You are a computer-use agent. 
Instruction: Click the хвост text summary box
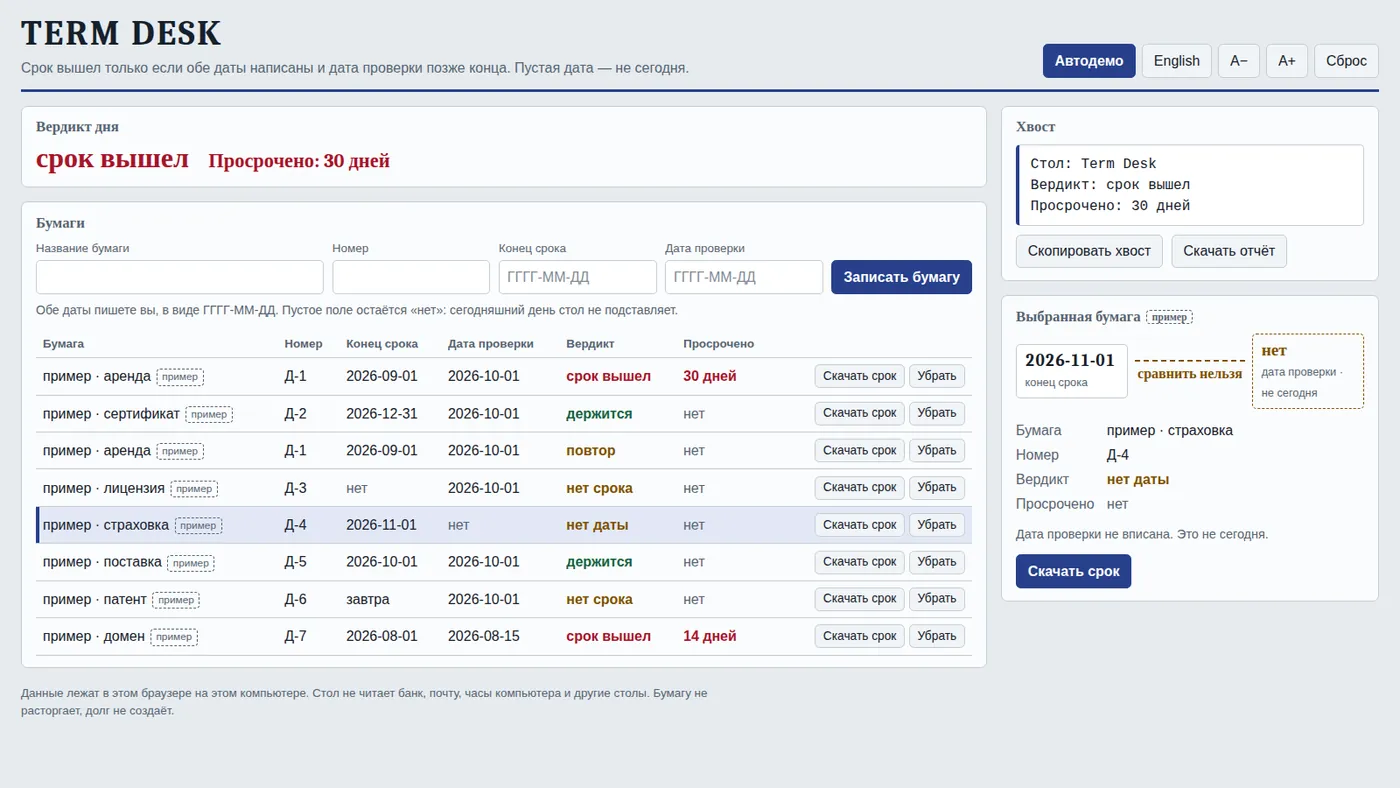[1190, 185]
